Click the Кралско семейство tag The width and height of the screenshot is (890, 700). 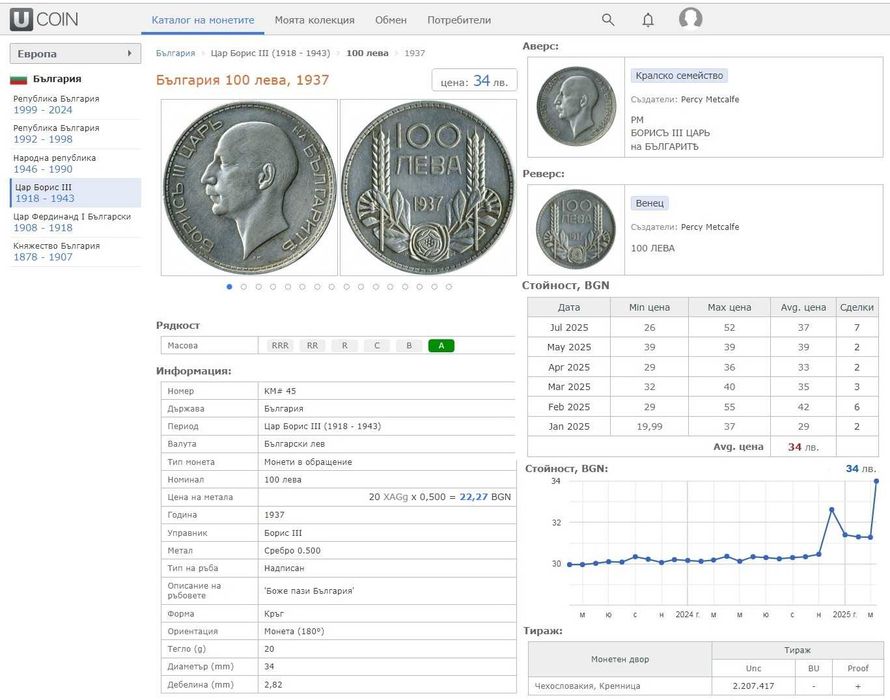point(679,76)
